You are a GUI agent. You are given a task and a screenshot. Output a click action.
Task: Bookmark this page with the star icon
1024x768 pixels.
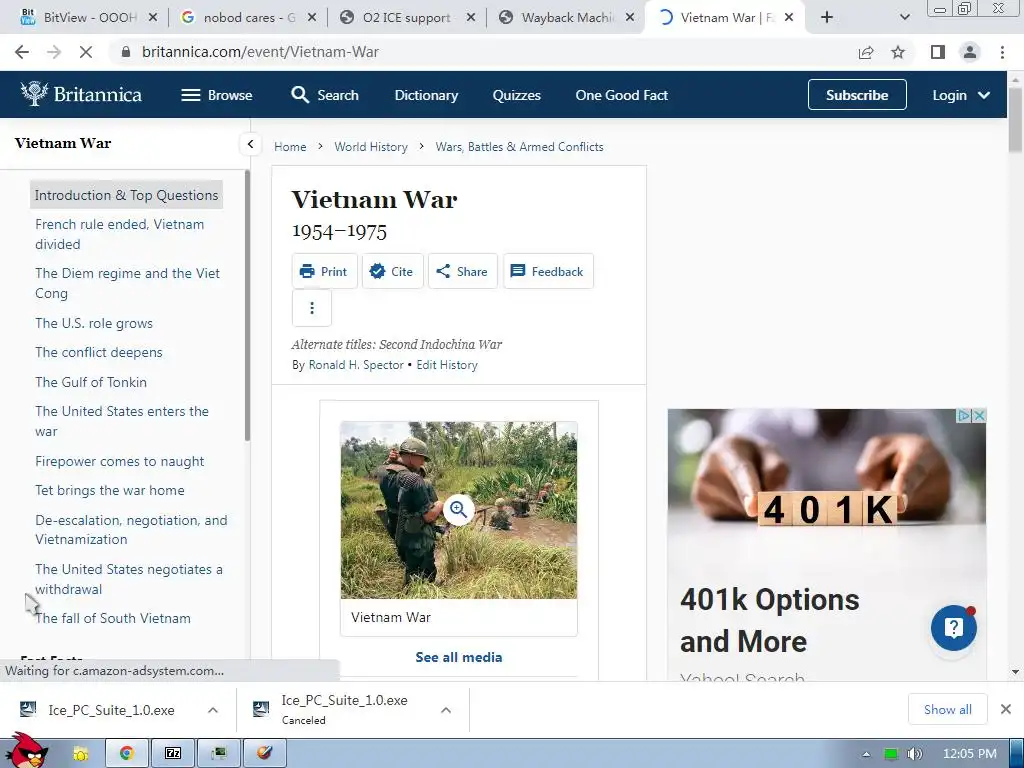coord(898,52)
